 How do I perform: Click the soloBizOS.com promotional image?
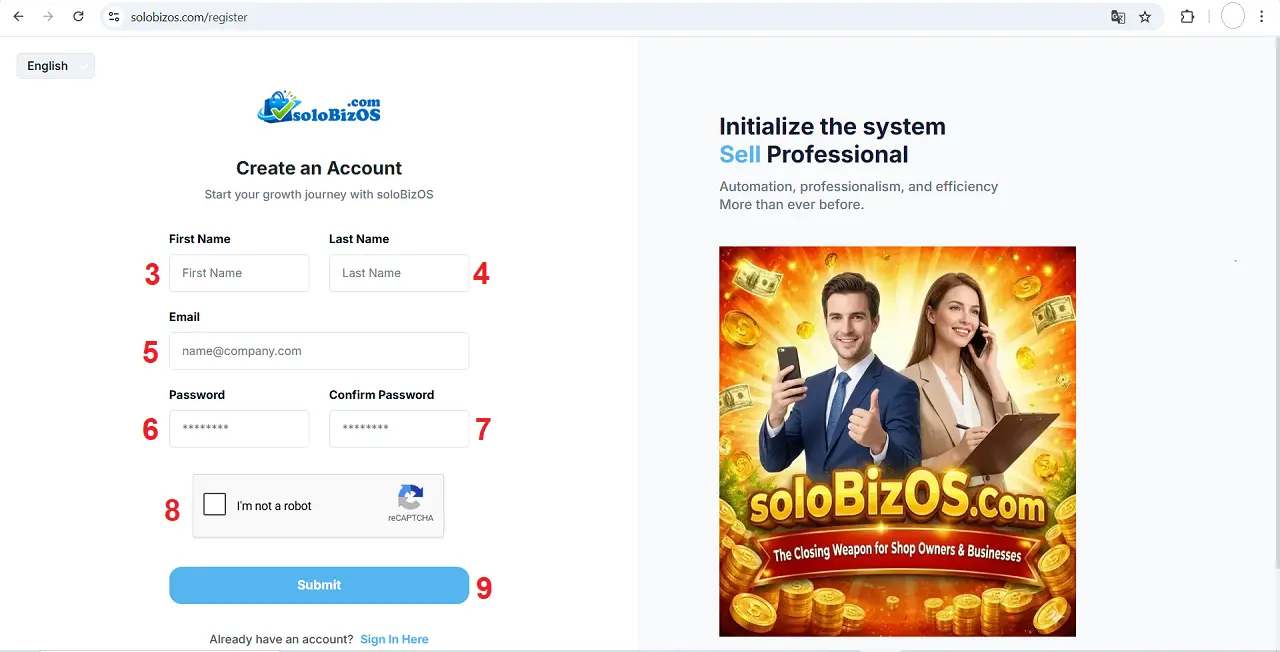coord(897,441)
